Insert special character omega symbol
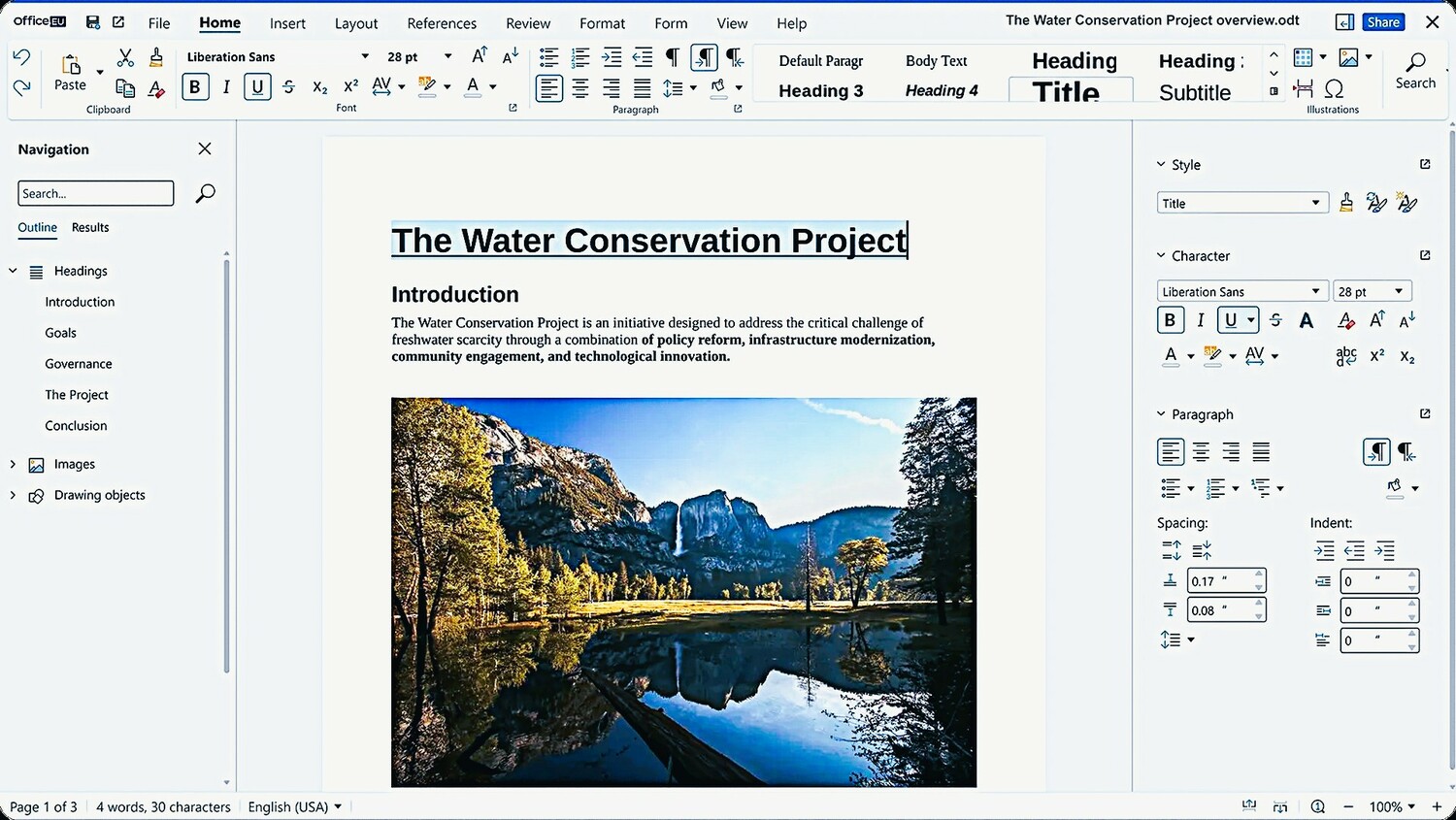 point(1335,88)
